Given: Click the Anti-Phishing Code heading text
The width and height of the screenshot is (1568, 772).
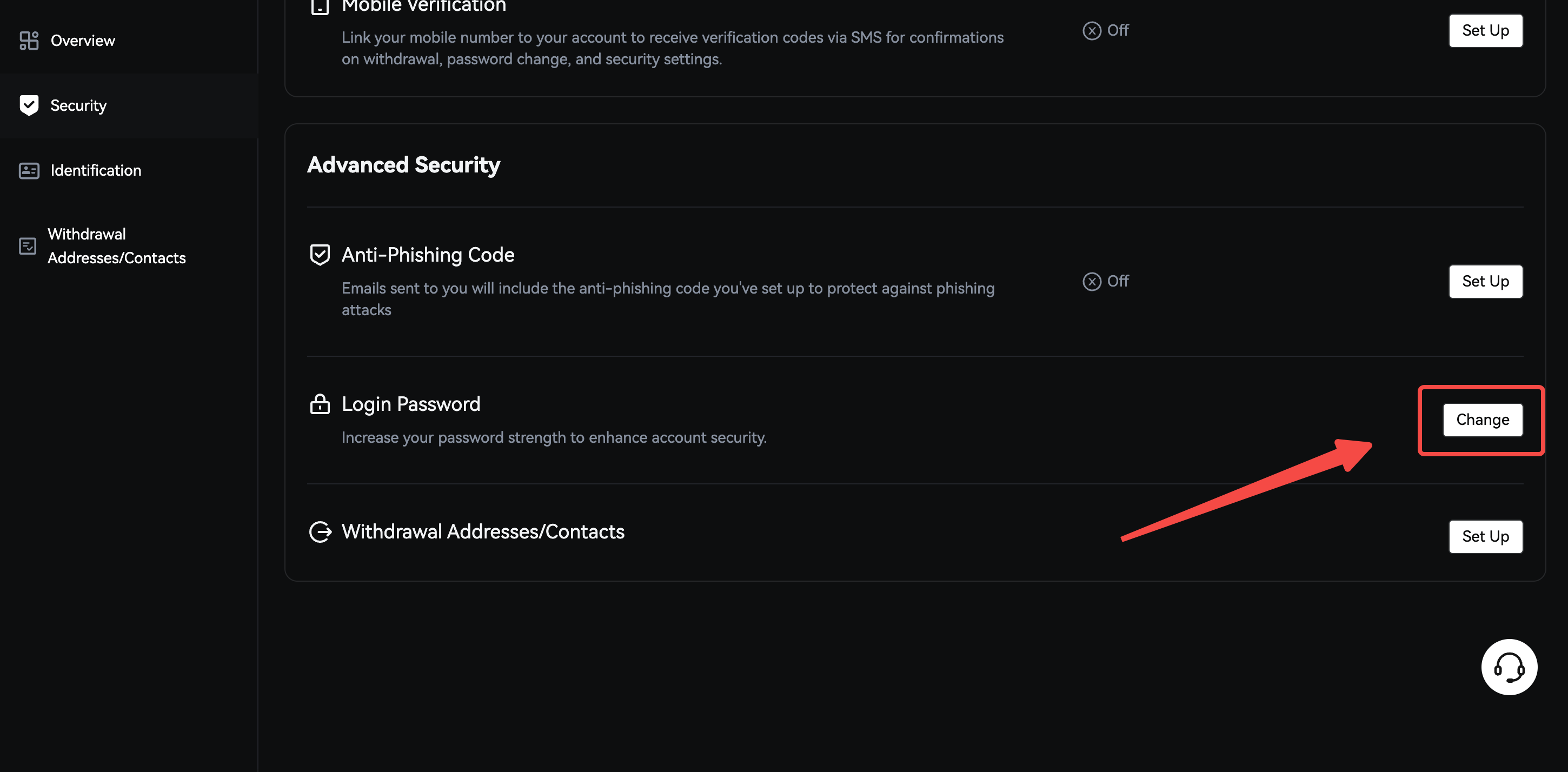Looking at the screenshot, I should pos(428,255).
